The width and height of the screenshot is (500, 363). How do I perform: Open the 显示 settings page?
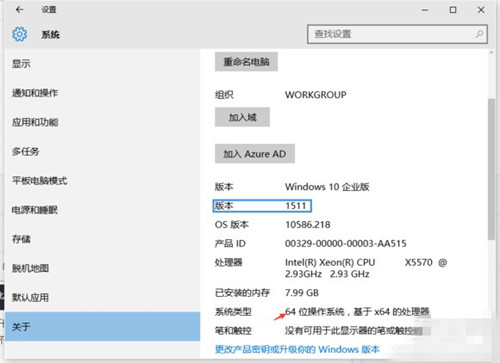21,63
